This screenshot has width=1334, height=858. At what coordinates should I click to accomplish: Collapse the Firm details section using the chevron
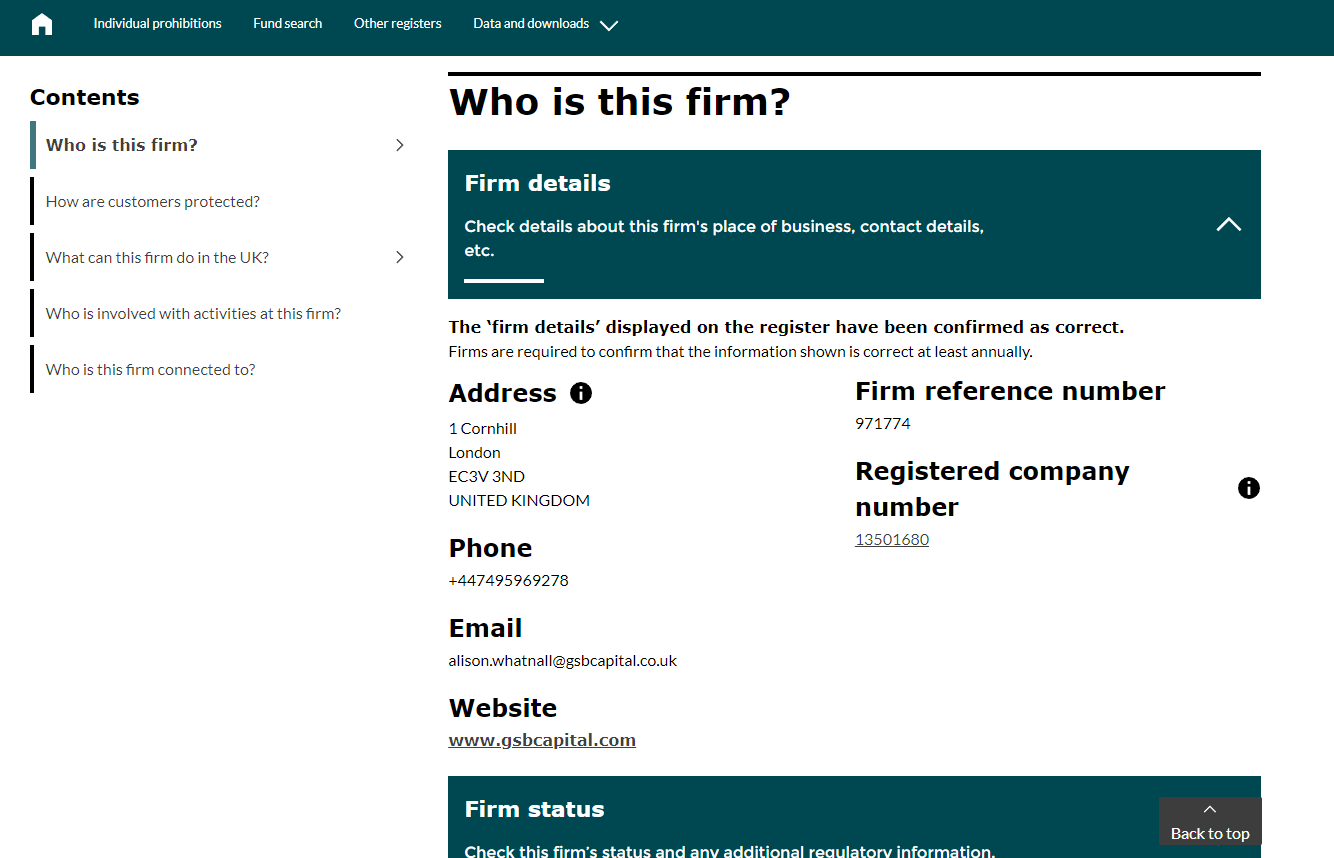tap(1228, 225)
